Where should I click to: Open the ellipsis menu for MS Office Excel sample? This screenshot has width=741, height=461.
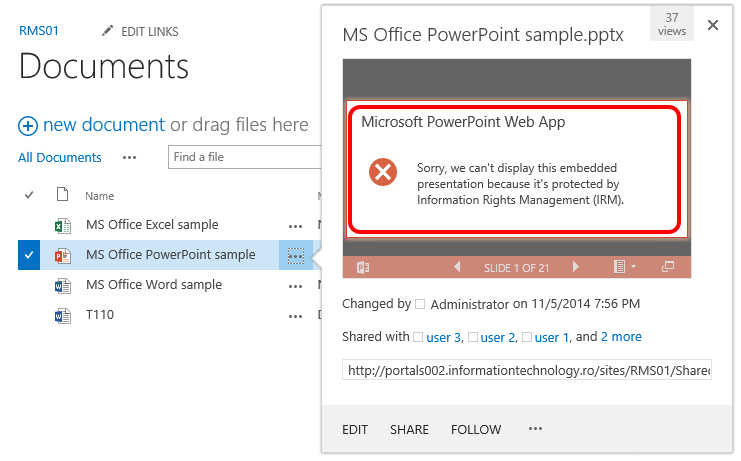click(296, 227)
